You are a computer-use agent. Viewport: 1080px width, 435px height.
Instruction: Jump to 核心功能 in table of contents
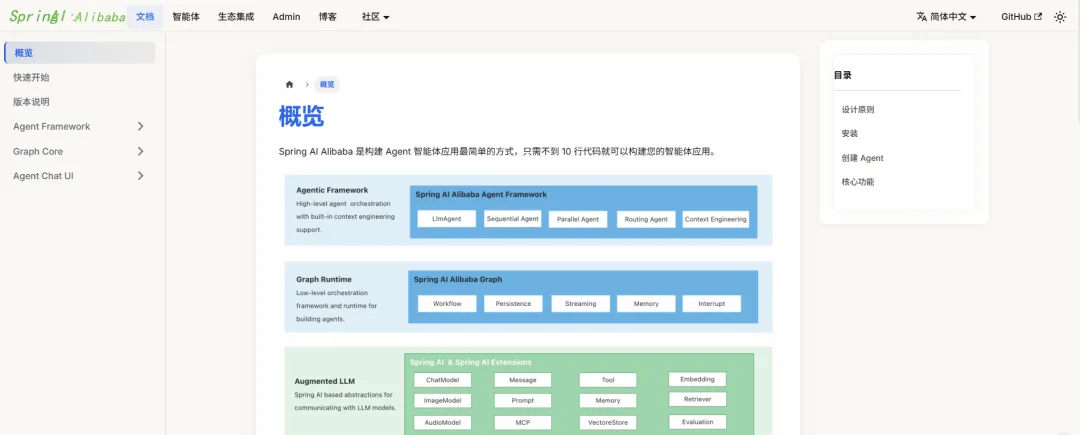(858, 182)
